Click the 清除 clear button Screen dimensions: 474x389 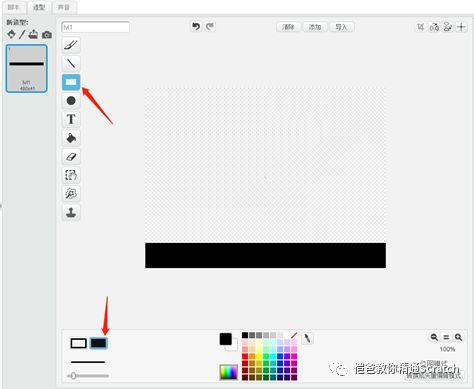pyautogui.click(x=289, y=27)
